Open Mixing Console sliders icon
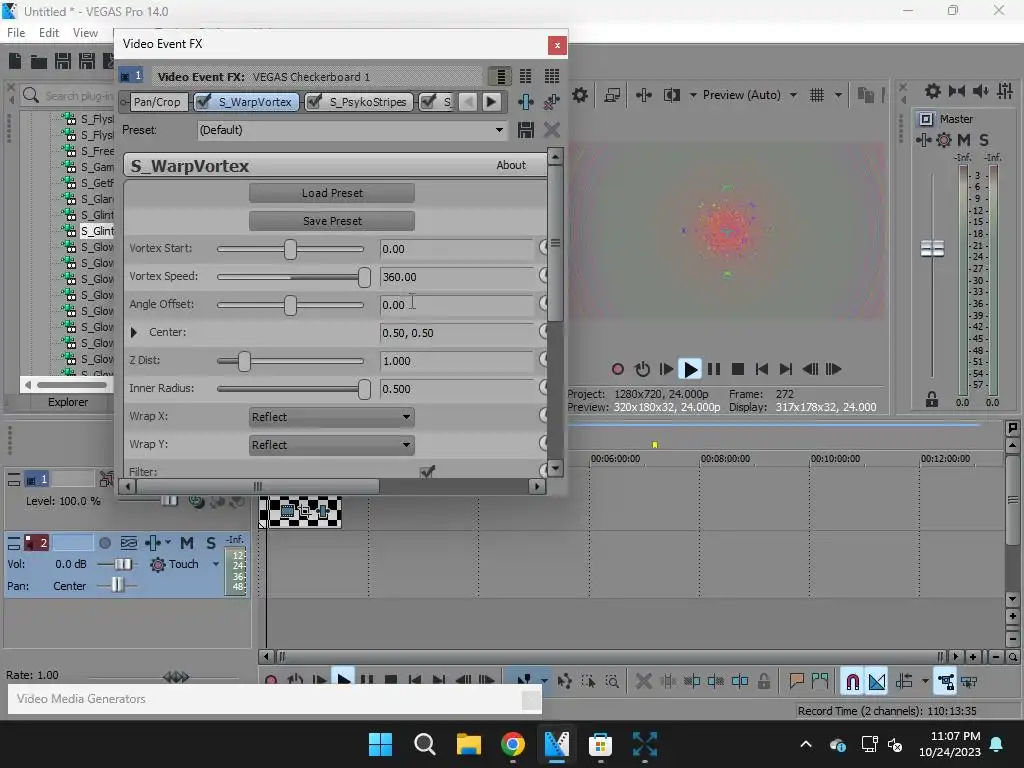 (1005, 91)
